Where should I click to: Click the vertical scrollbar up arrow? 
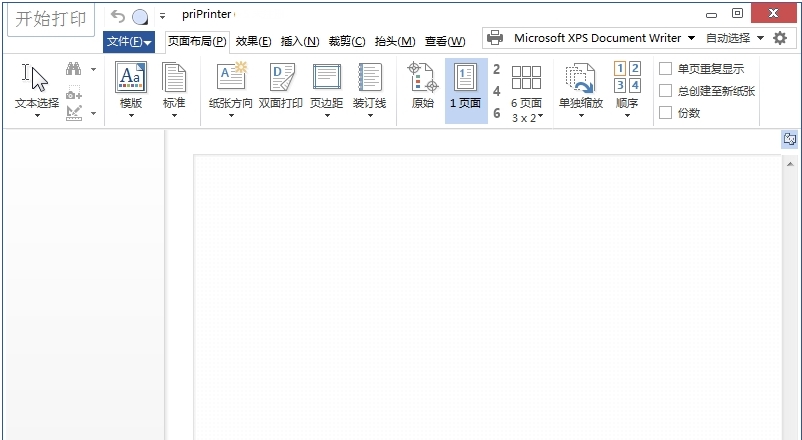coord(790,164)
